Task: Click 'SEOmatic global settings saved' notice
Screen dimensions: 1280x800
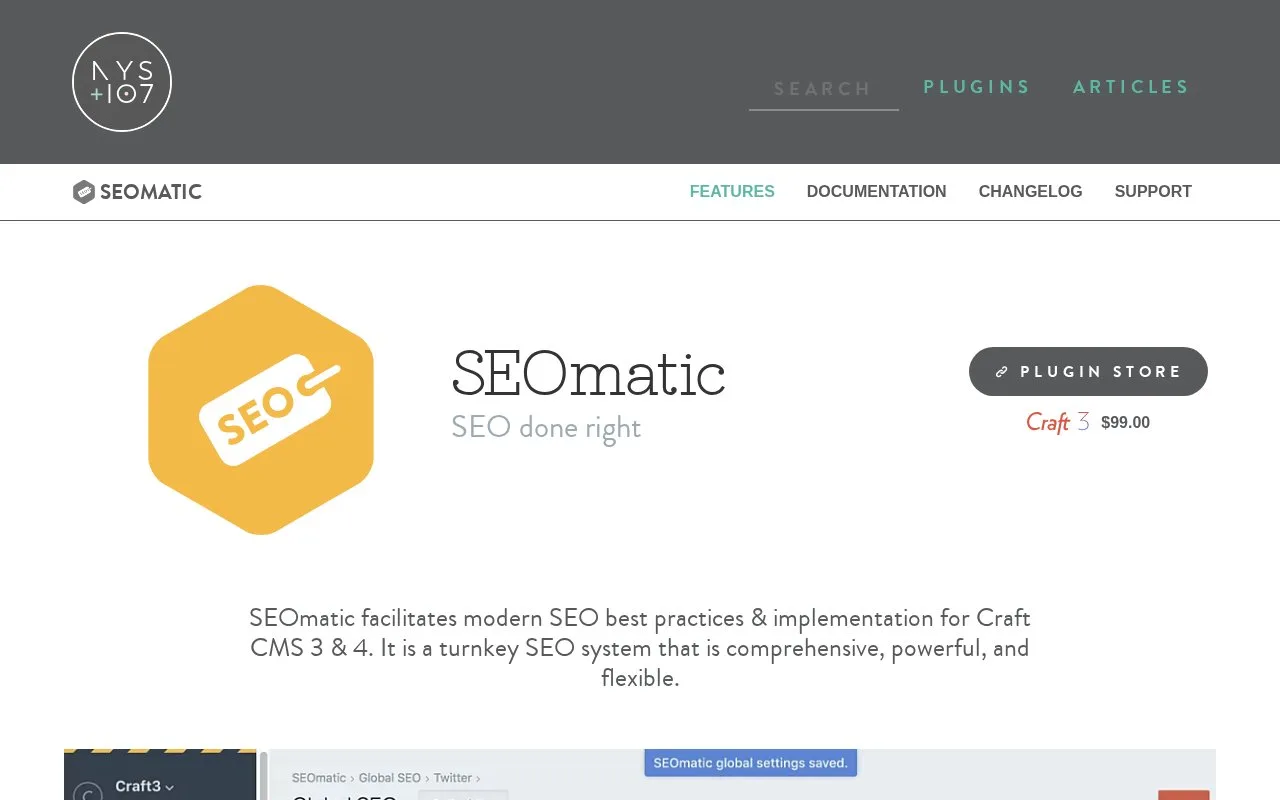Action: [751, 763]
